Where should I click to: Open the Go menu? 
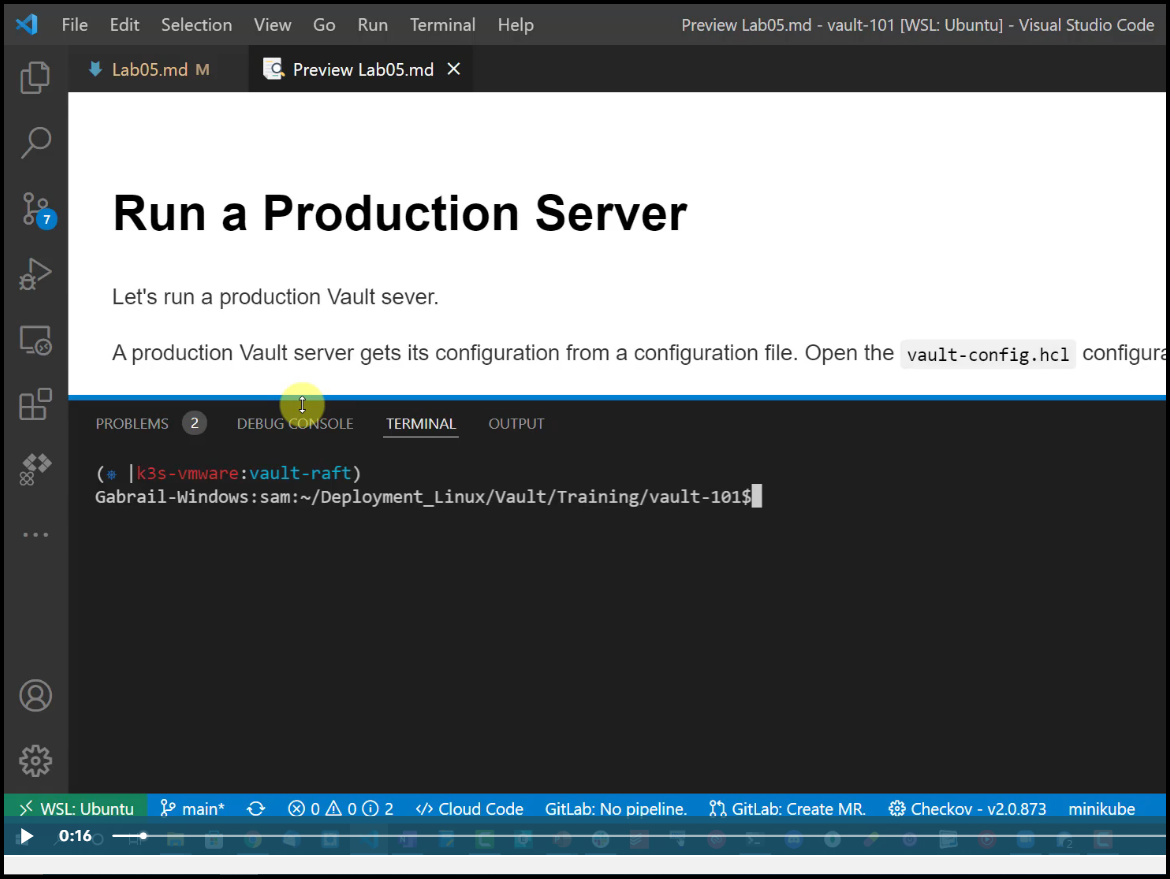pyautogui.click(x=324, y=25)
